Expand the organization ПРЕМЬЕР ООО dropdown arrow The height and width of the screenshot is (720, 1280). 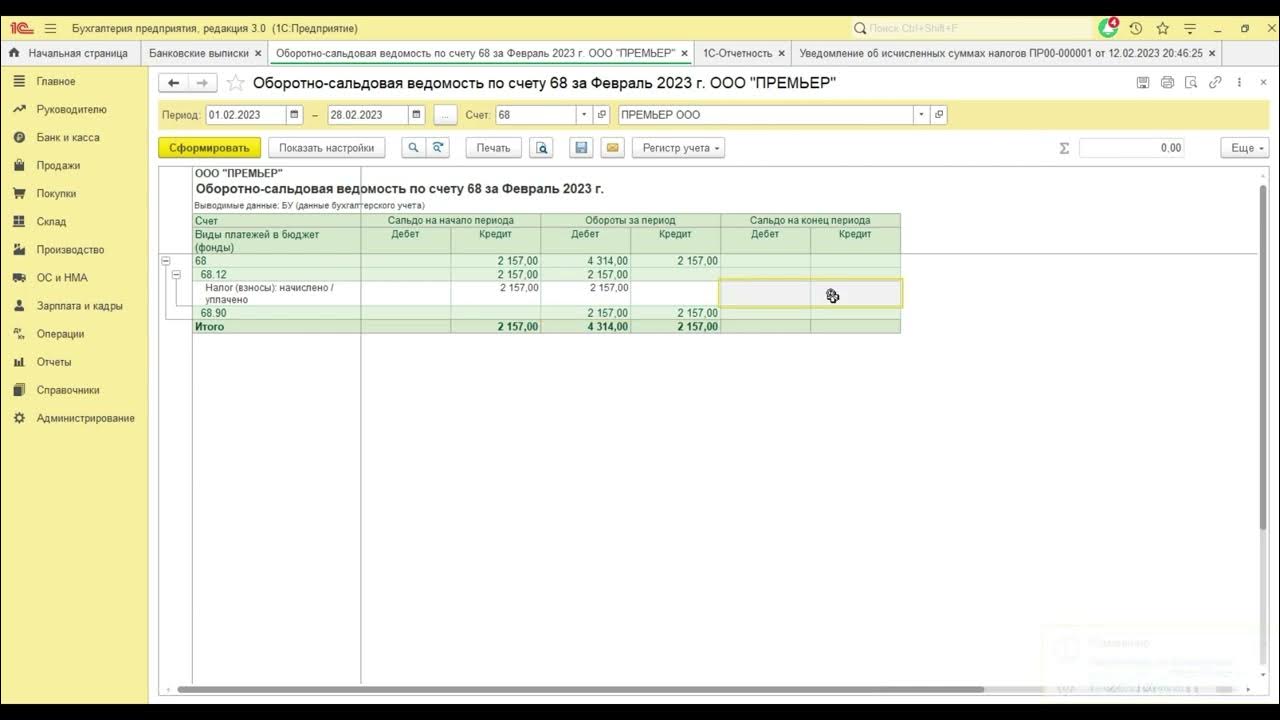(921, 115)
